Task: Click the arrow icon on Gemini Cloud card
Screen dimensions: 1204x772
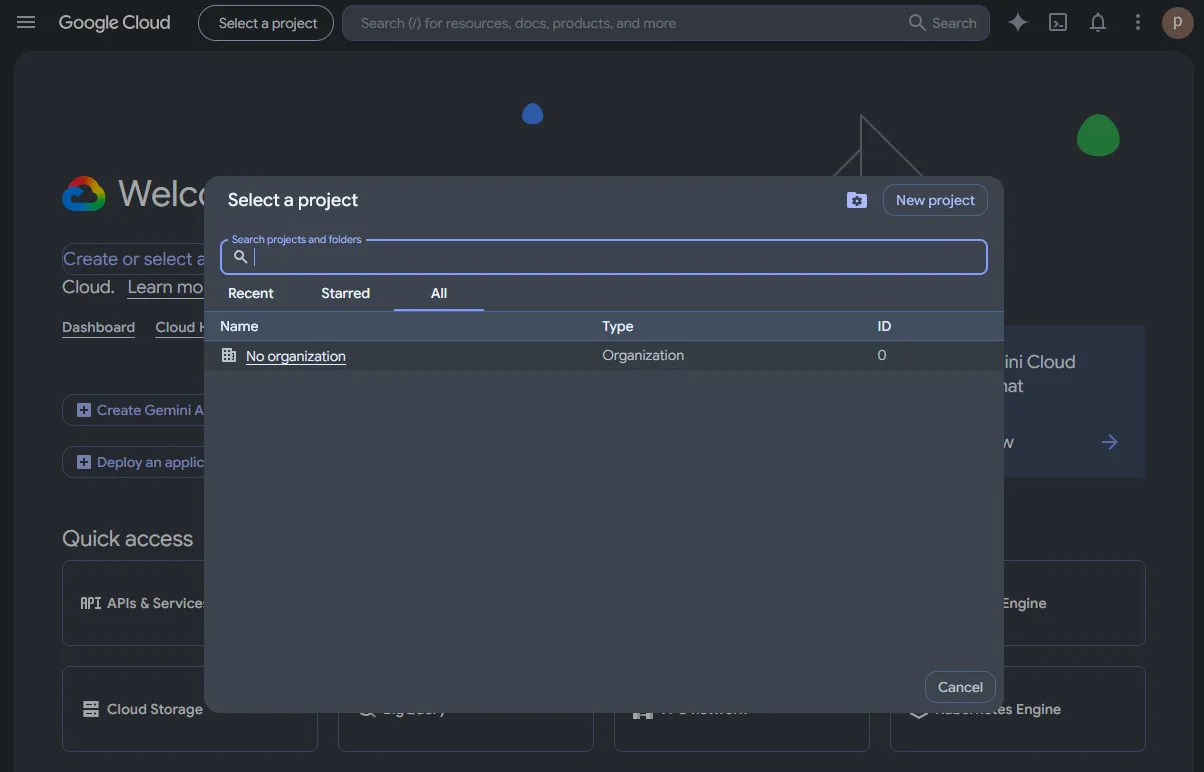Action: pos(1109,442)
